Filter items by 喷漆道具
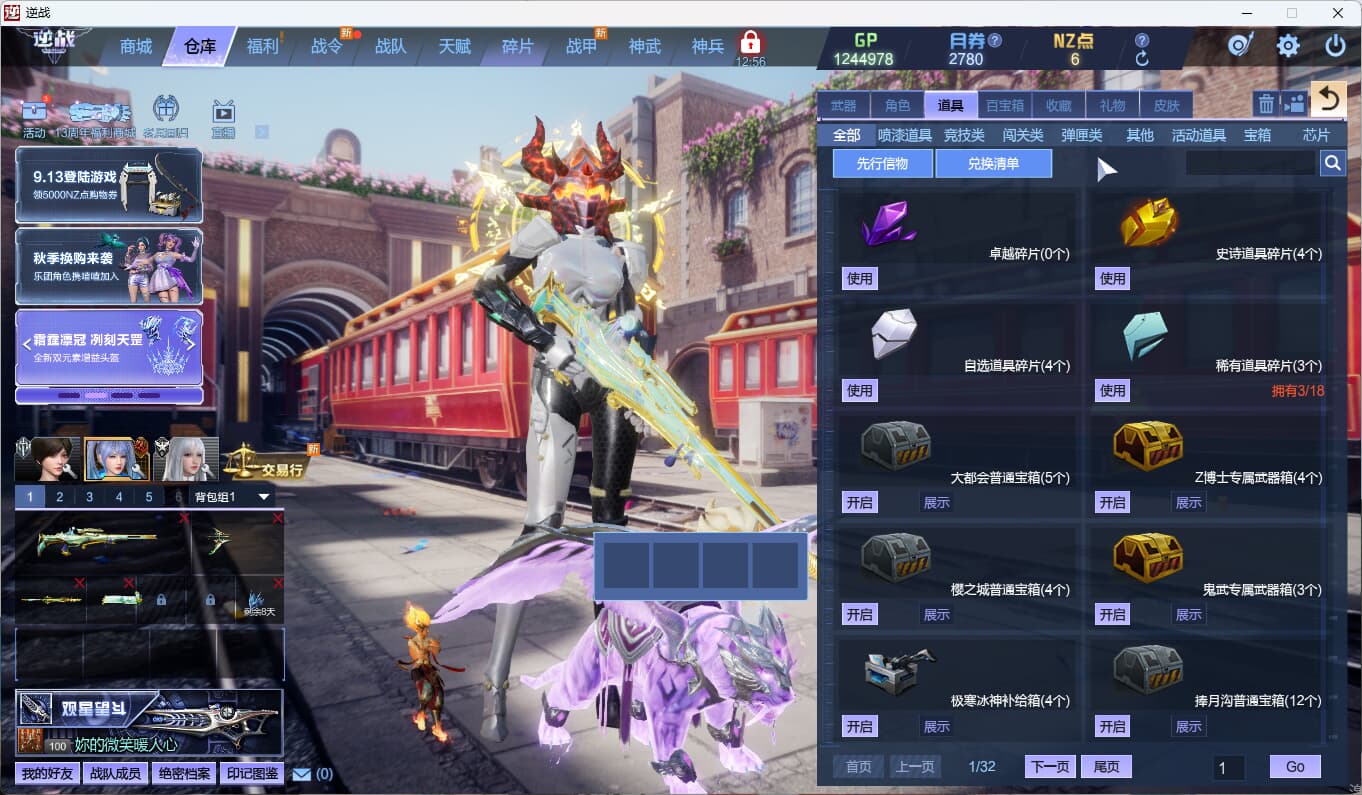The height and width of the screenshot is (795, 1362). [905, 135]
